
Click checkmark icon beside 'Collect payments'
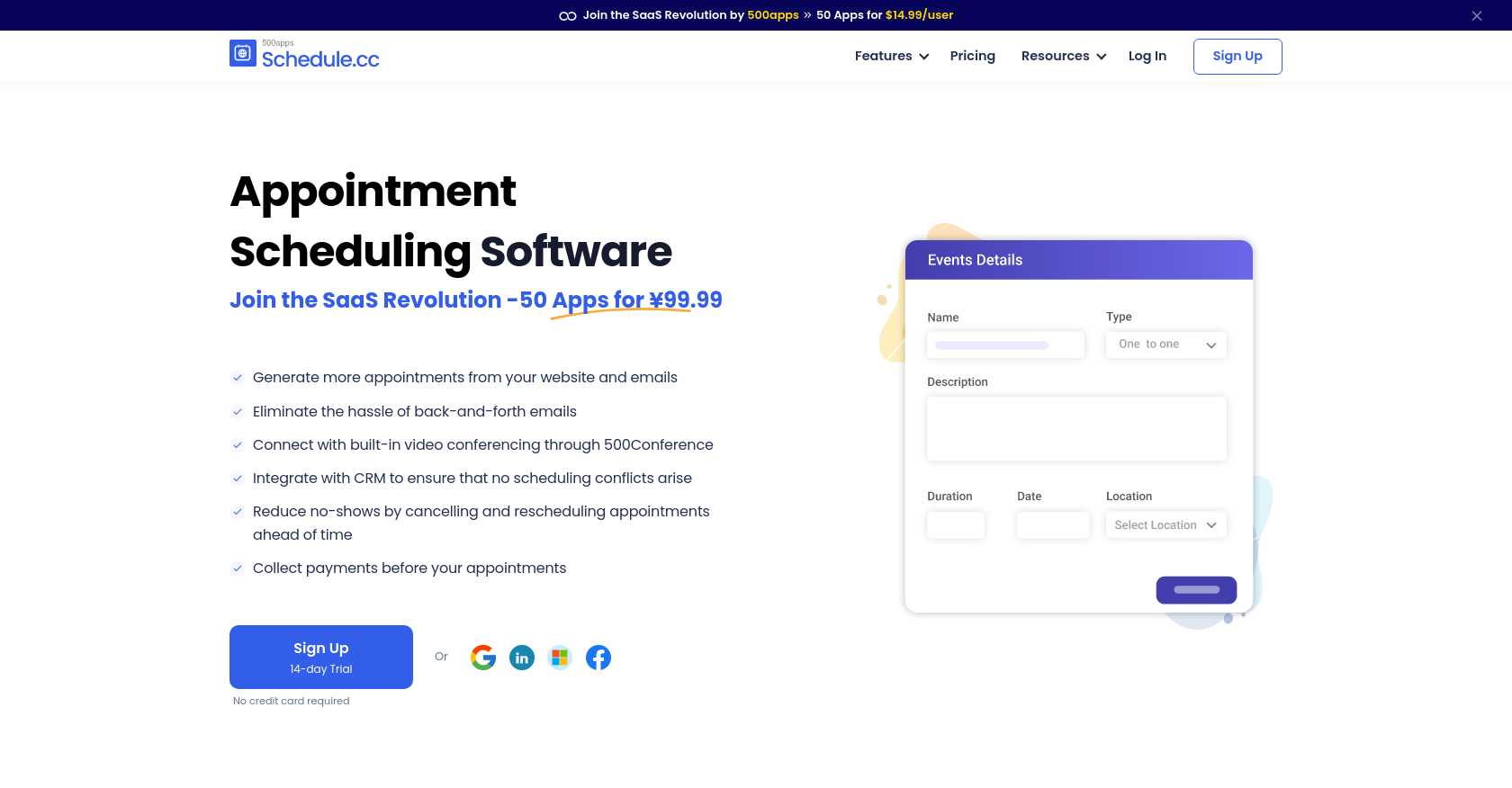tap(238, 569)
